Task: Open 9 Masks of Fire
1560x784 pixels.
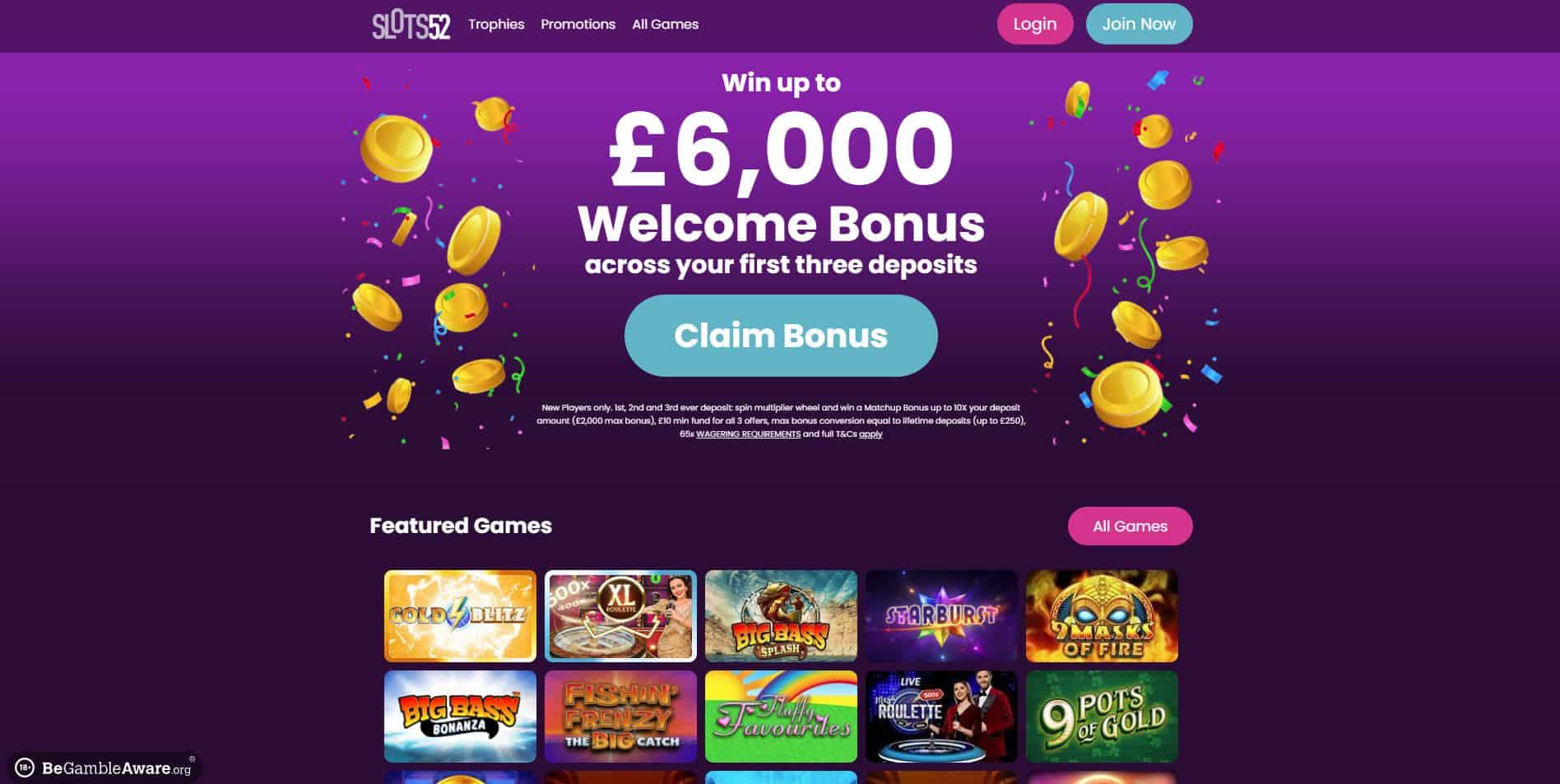Action: (1102, 616)
